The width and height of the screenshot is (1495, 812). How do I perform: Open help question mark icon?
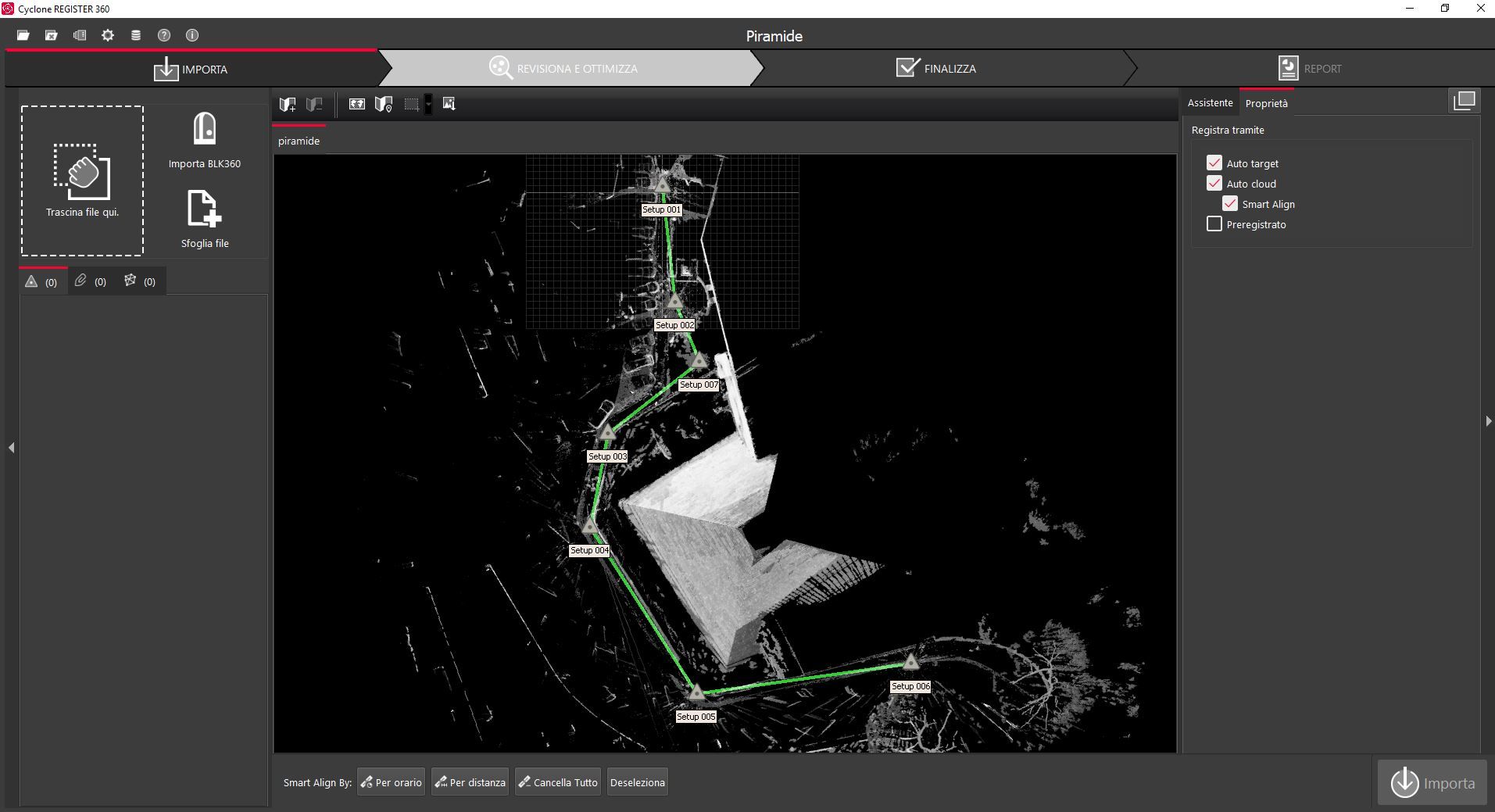(x=164, y=35)
